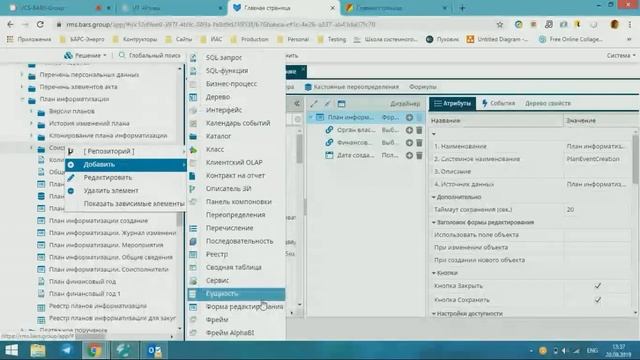Open the Testing bookmarks folder
The image size is (640, 360).
pos(332,40)
